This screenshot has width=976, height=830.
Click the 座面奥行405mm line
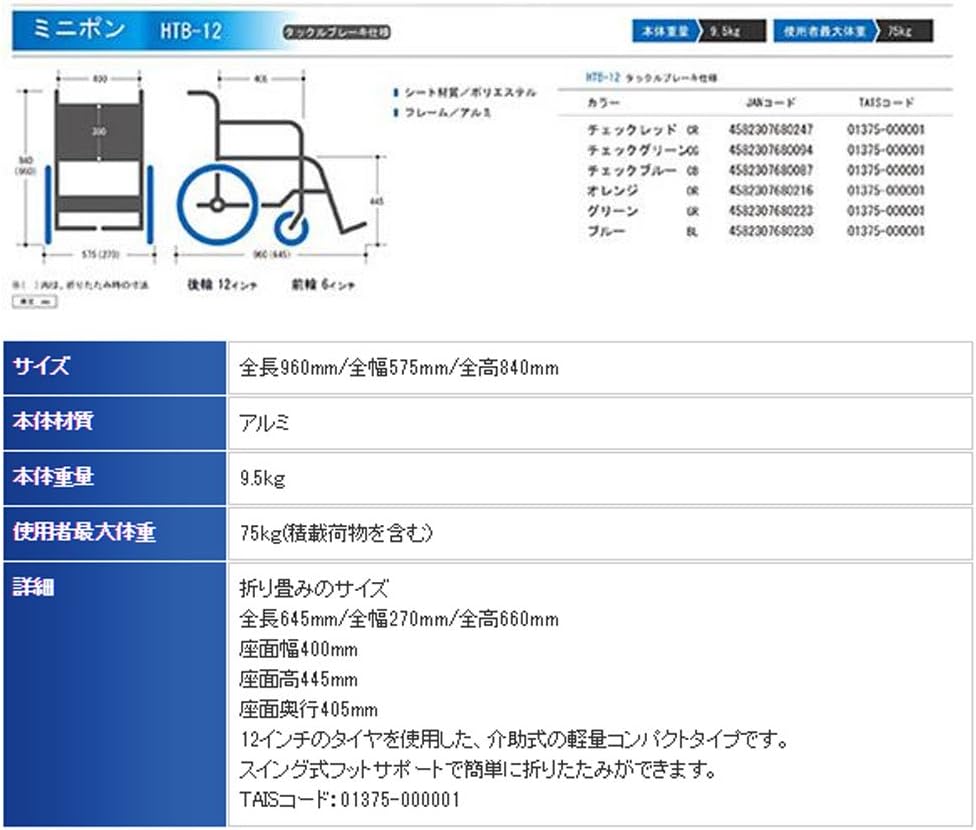tap(308, 709)
